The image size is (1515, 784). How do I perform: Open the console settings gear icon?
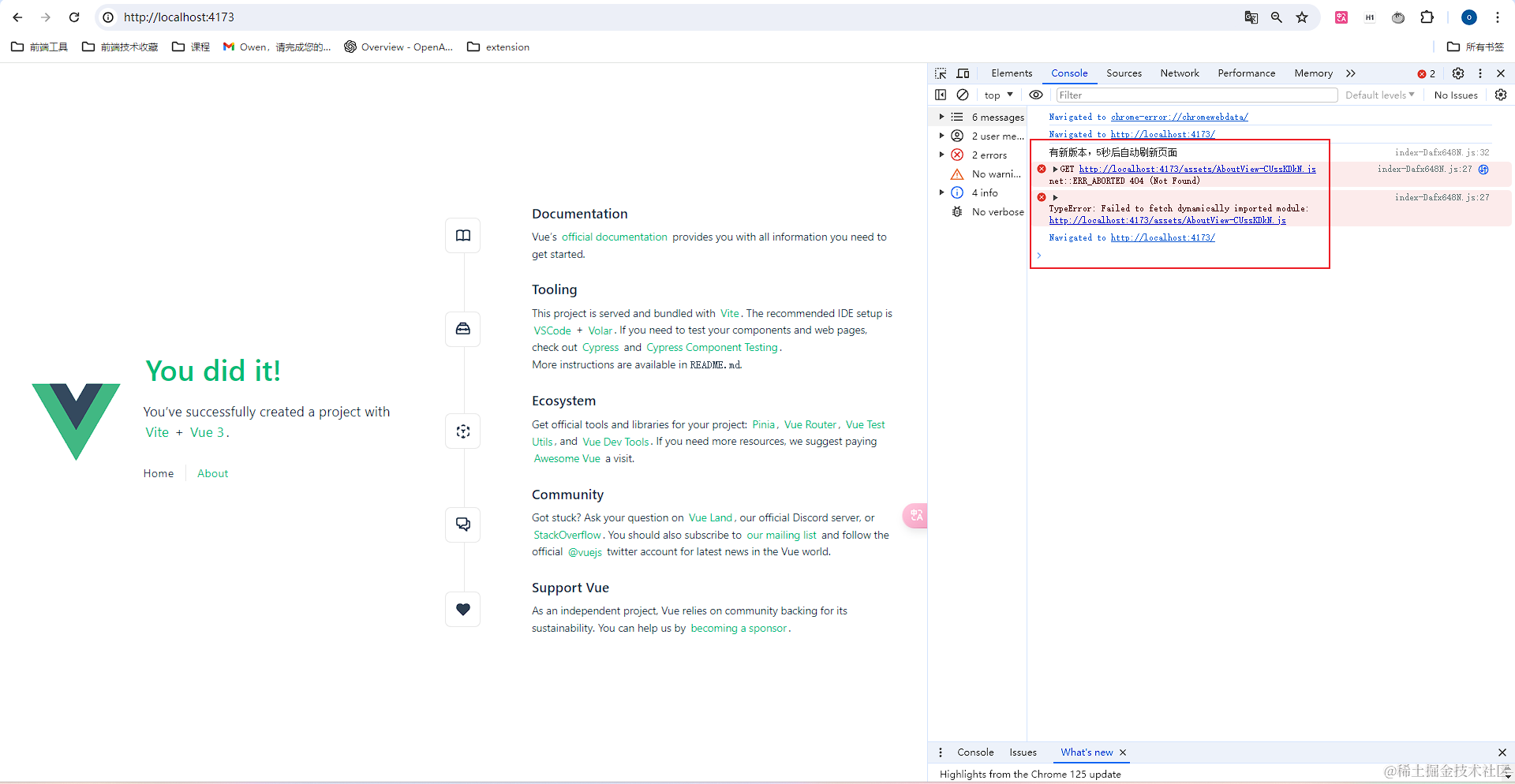[1501, 95]
